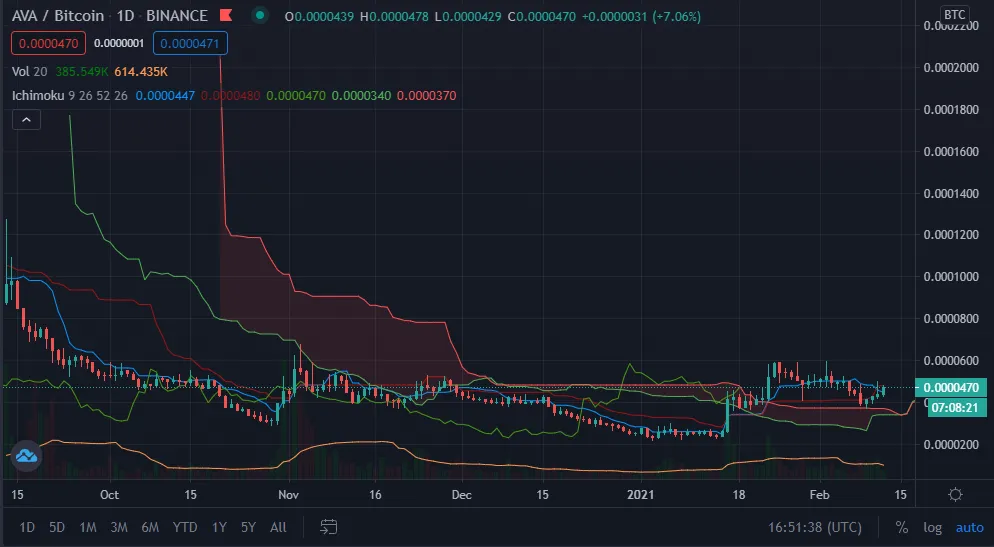
Task: Click the Ichimoku value 0.0000370
Action: tap(427, 96)
